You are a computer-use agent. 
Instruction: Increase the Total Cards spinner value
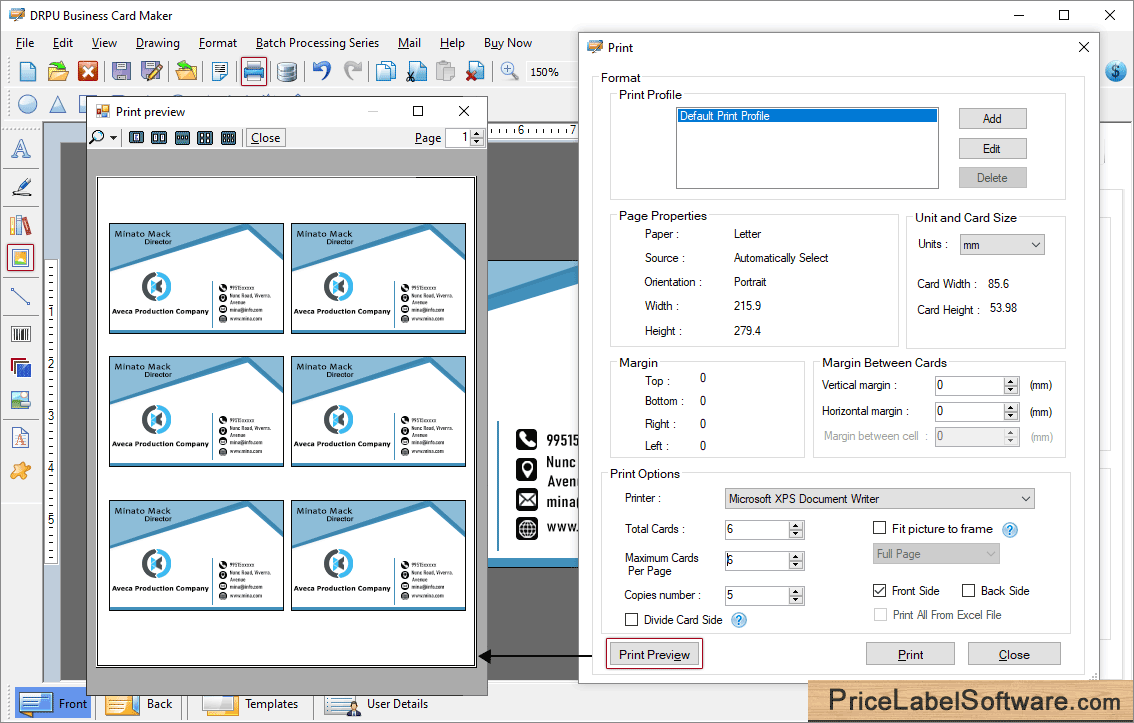coord(796,525)
